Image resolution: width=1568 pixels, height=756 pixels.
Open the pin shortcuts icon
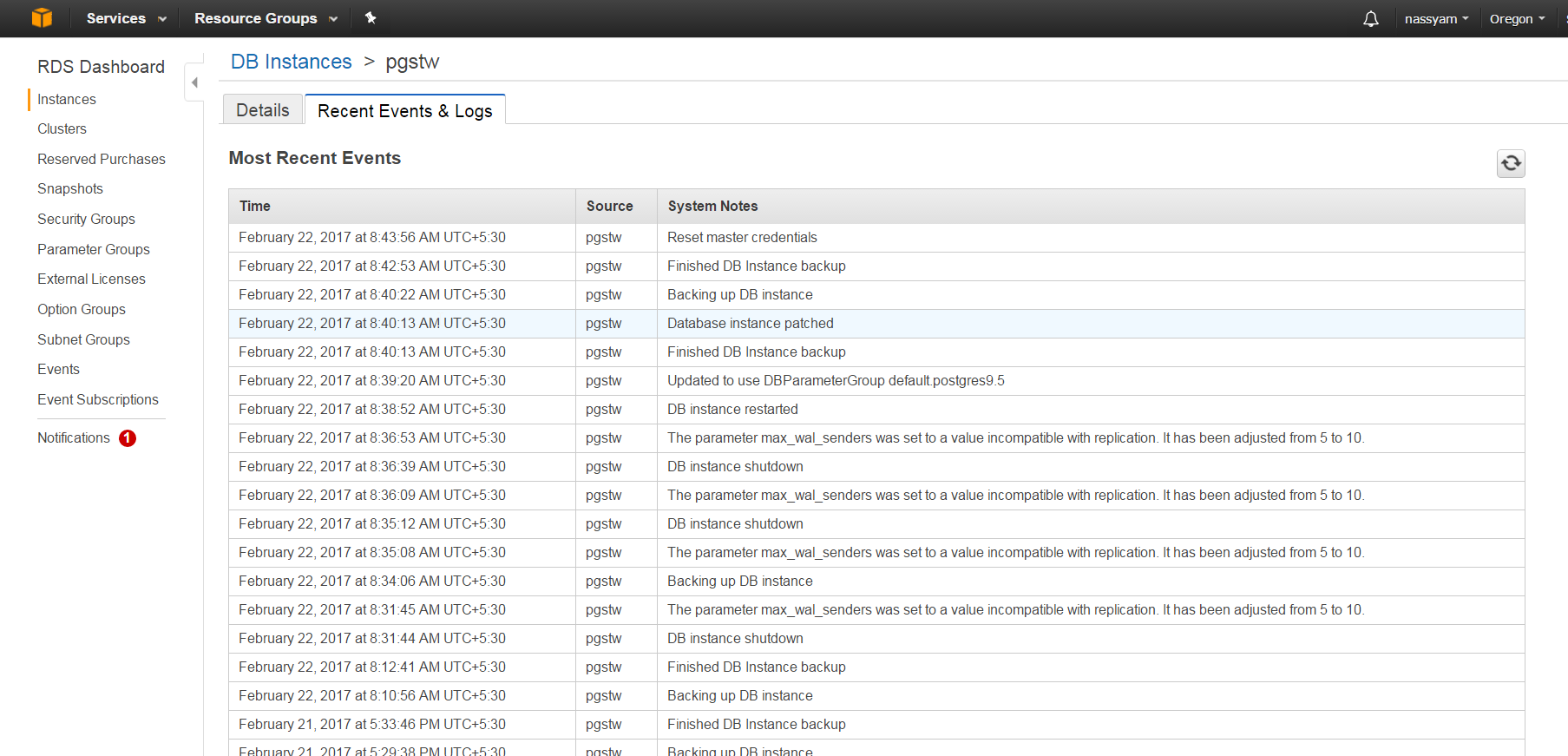point(371,18)
